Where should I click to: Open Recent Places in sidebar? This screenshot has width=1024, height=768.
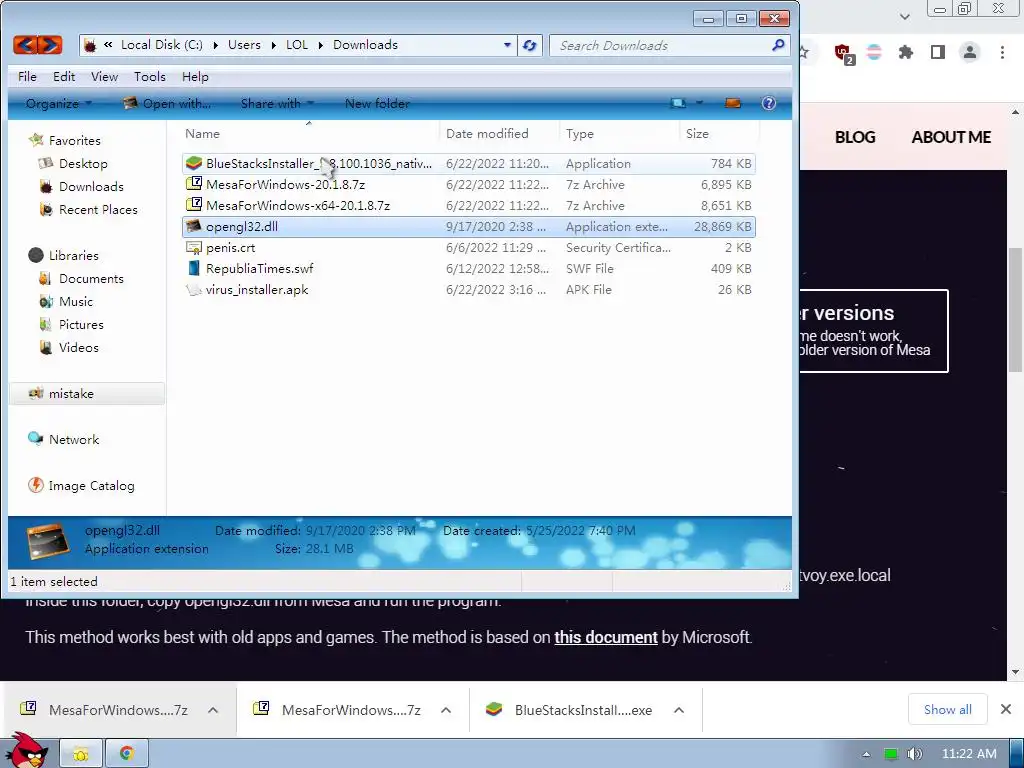[x=97, y=209]
